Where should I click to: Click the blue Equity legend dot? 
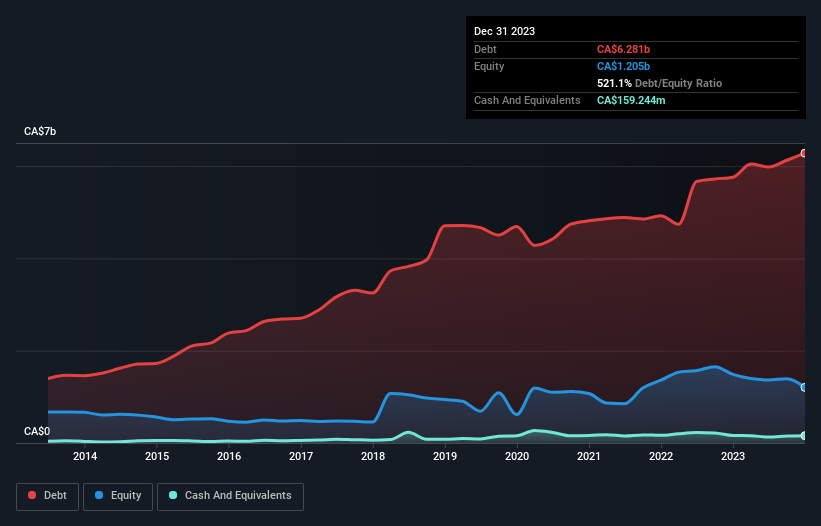click(99, 495)
